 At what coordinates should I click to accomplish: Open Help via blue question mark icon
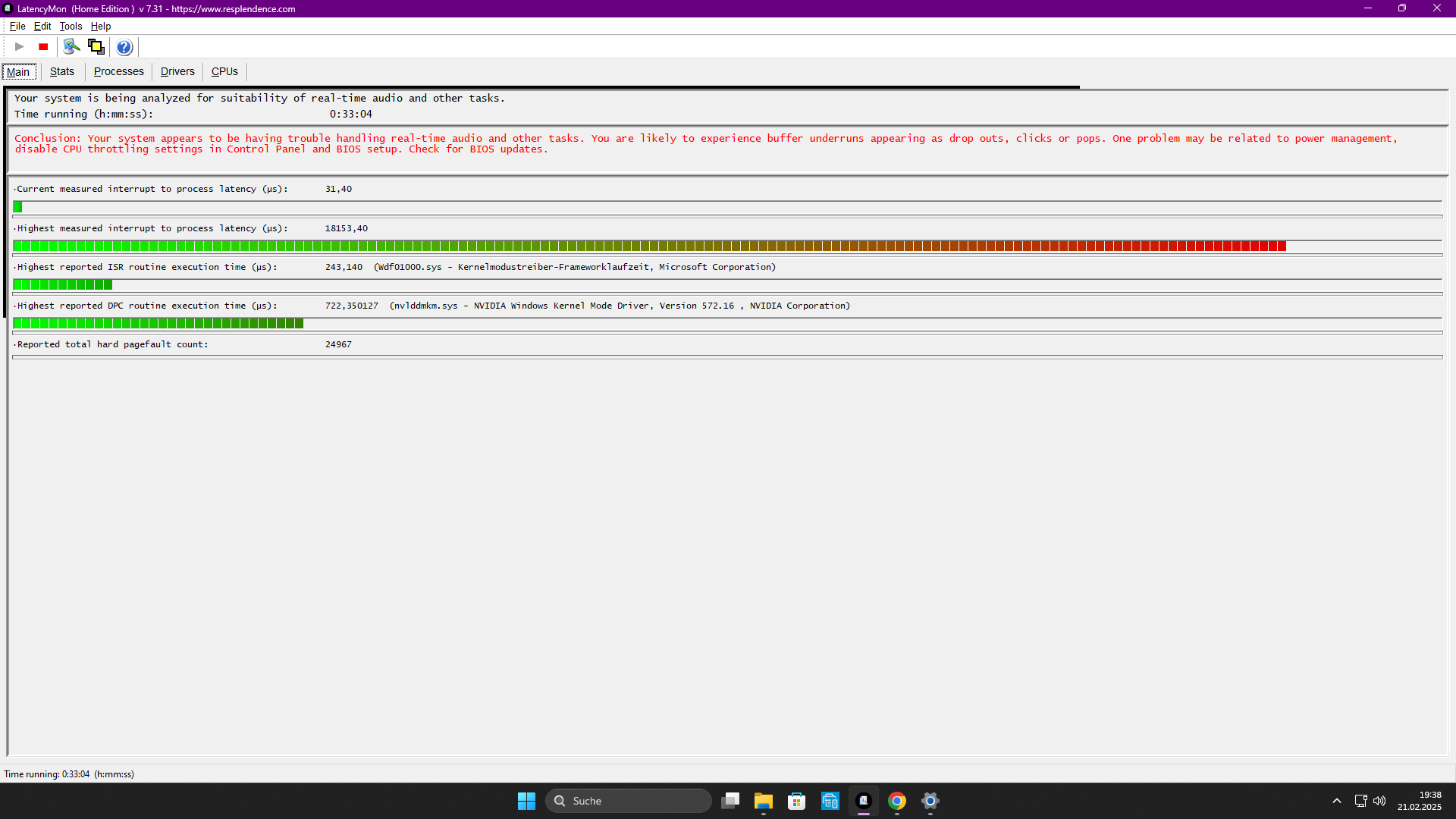click(124, 47)
